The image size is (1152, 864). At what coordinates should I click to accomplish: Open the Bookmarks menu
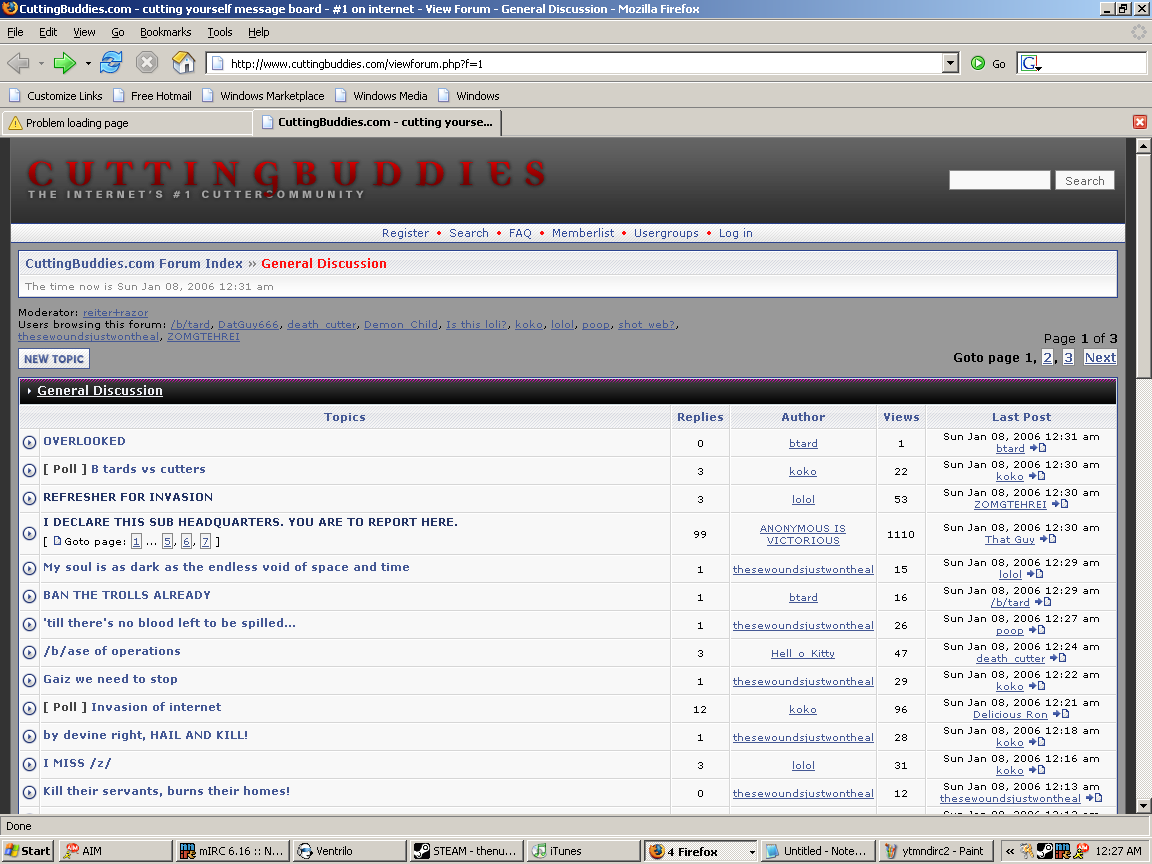pyautogui.click(x=165, y=32)
